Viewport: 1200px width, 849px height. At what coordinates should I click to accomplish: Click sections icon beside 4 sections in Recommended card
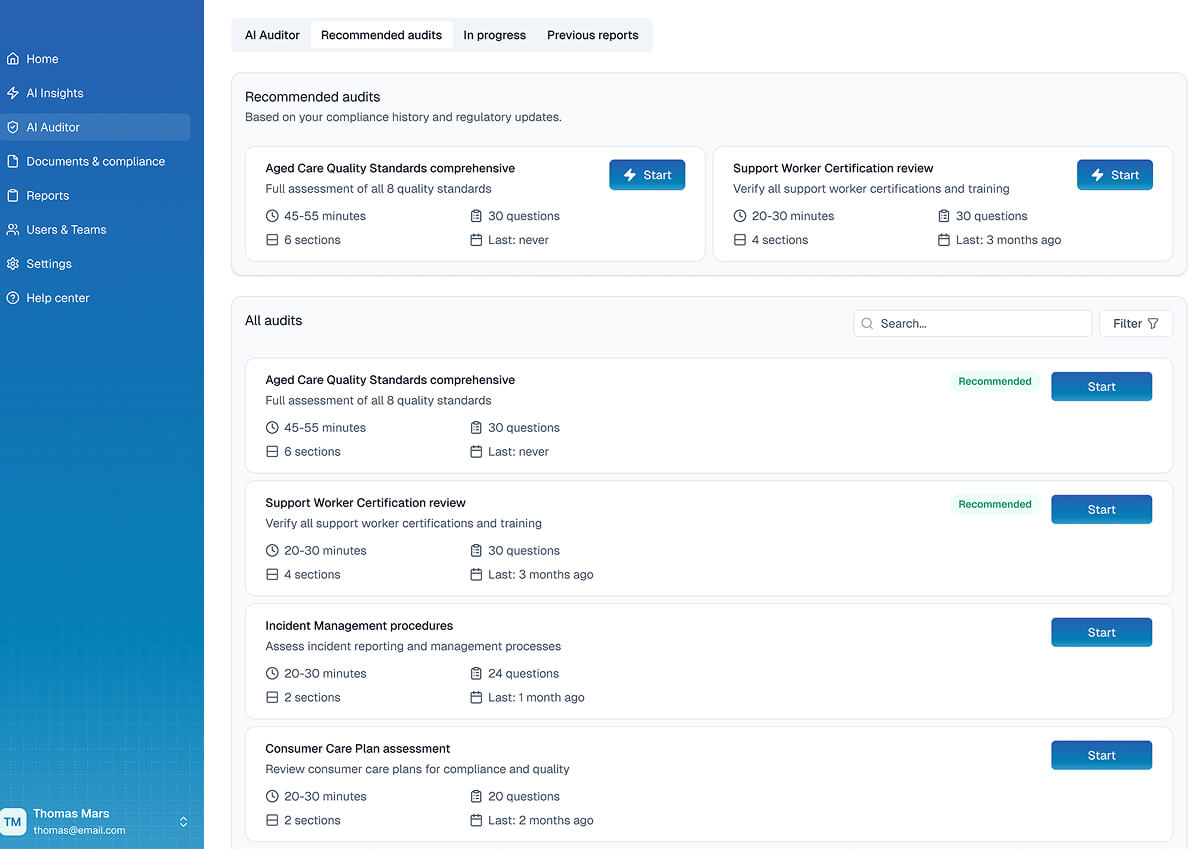tap(740, 240)
